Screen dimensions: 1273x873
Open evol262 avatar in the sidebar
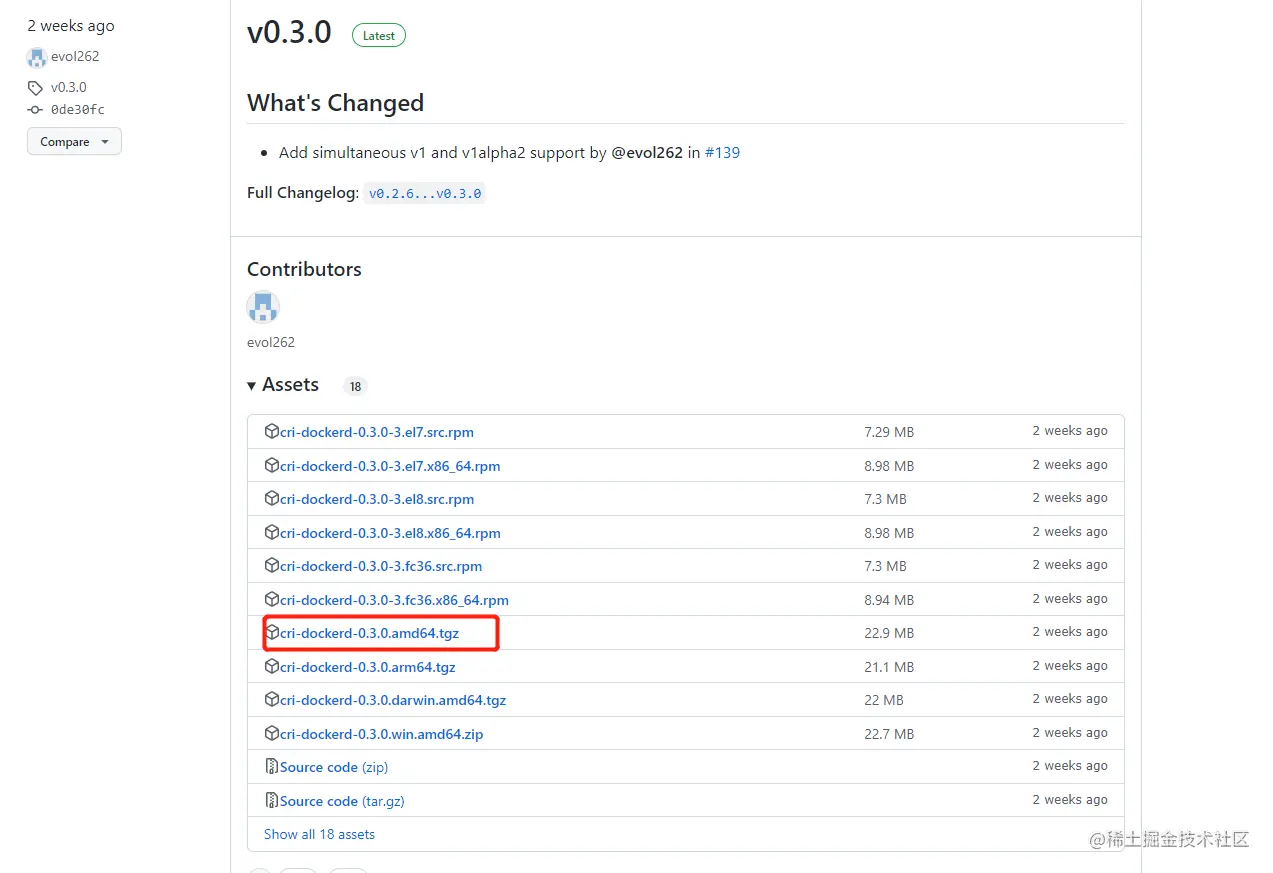tap(37, 57)
